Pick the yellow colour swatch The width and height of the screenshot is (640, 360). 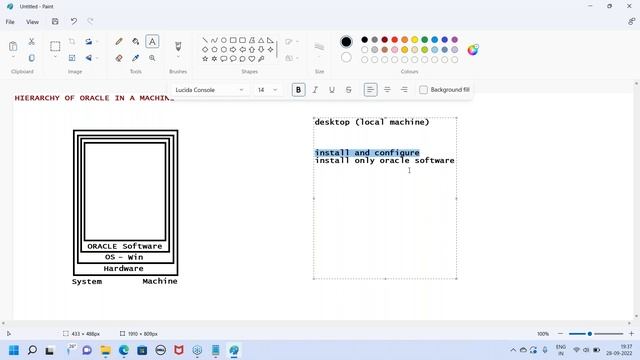tap(415, 40)
